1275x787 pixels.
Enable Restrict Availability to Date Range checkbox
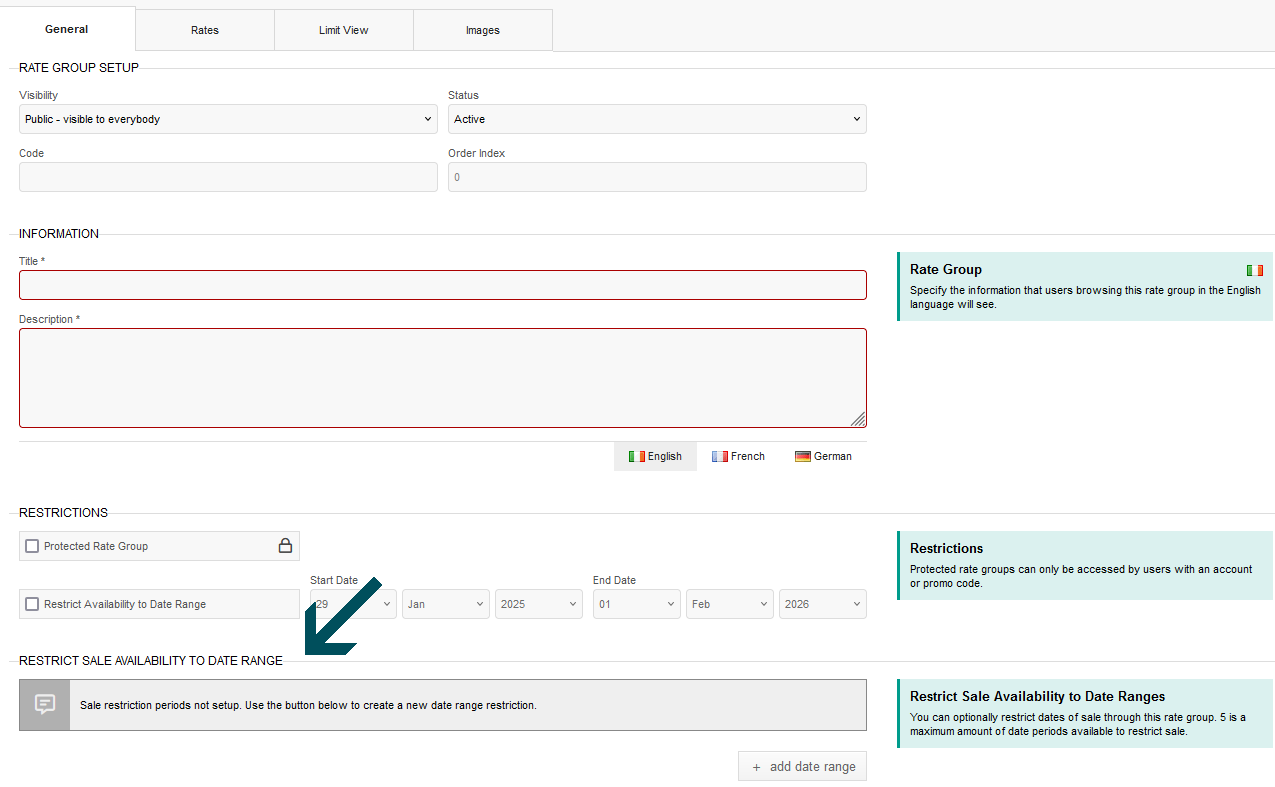[32, 604]
